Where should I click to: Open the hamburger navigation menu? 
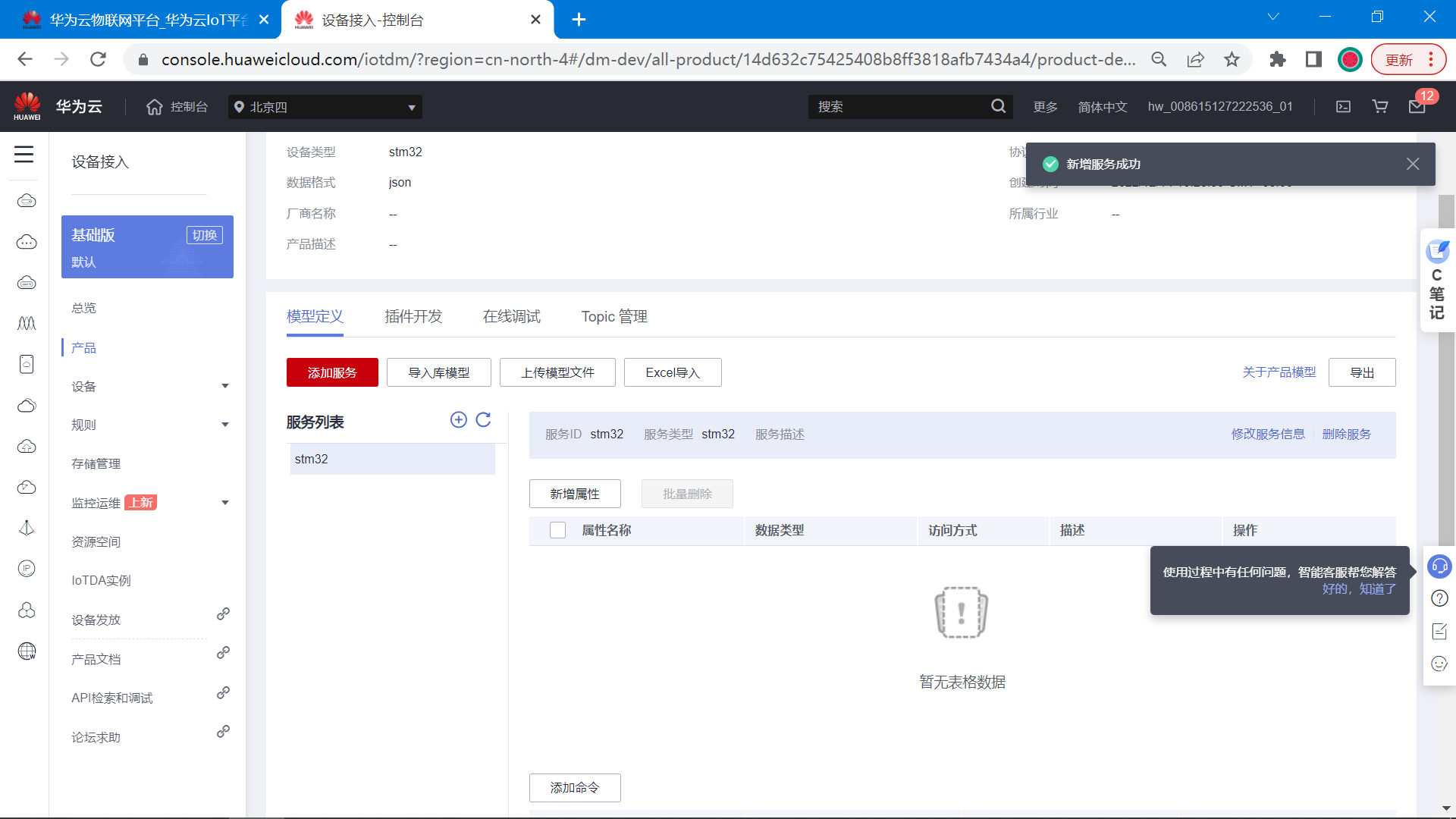click(24, 155)
